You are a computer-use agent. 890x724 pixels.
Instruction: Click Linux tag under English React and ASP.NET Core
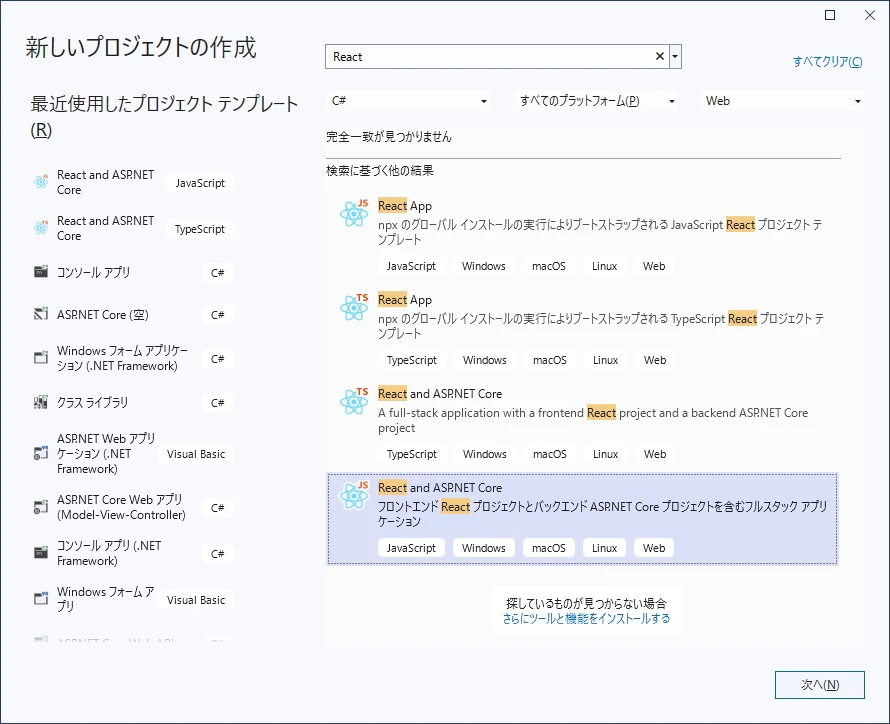pos(605,454)
